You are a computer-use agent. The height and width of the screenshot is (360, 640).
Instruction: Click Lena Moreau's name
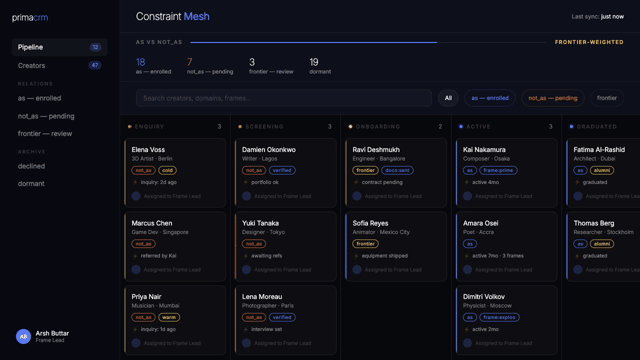(262, 297)
